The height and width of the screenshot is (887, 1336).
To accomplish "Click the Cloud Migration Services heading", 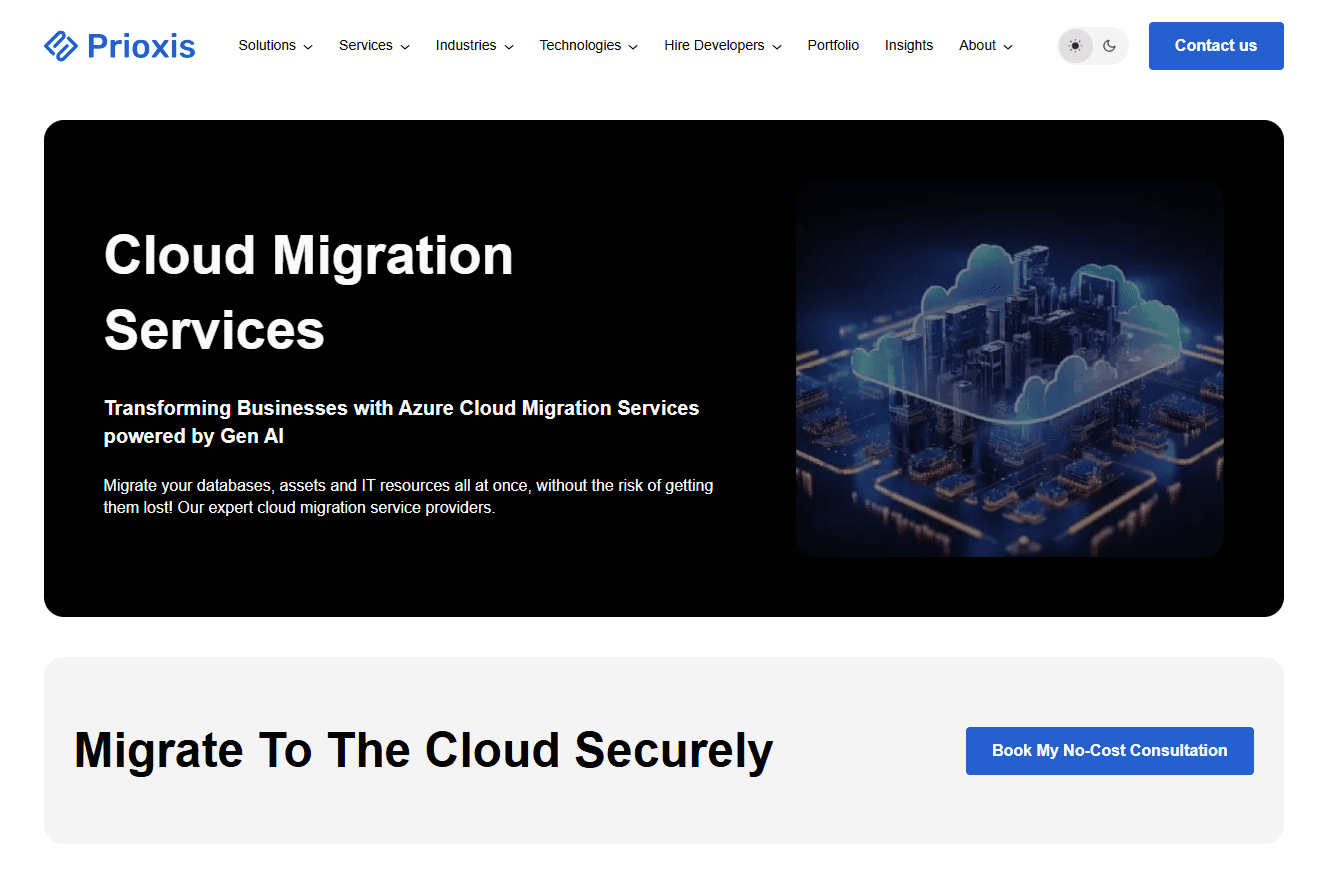I will pos(308,292).
